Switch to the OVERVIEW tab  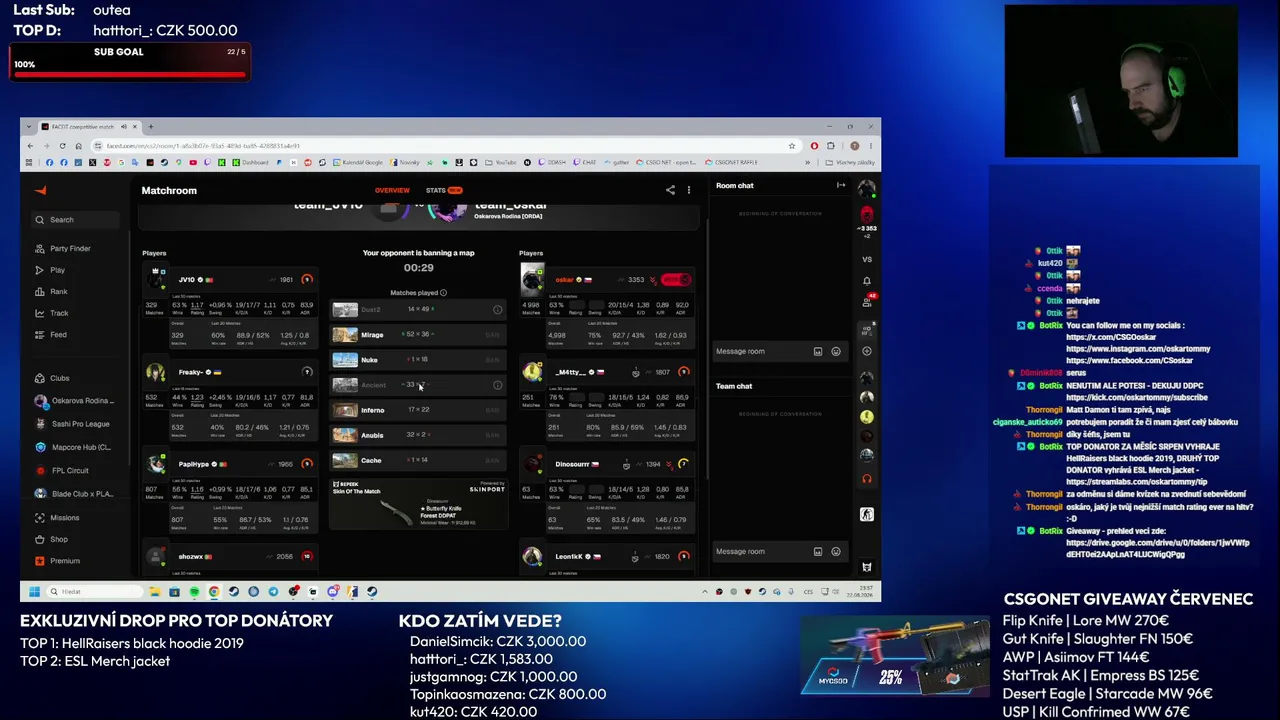(x=392, y=190)
